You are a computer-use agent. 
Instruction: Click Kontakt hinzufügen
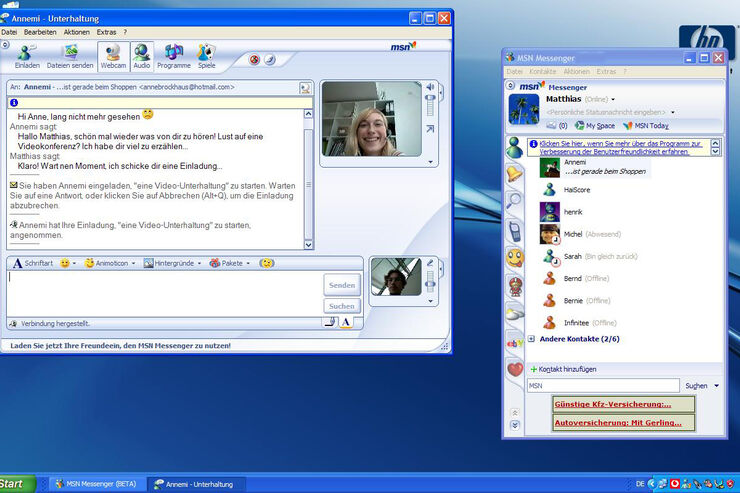click(563, 369)
